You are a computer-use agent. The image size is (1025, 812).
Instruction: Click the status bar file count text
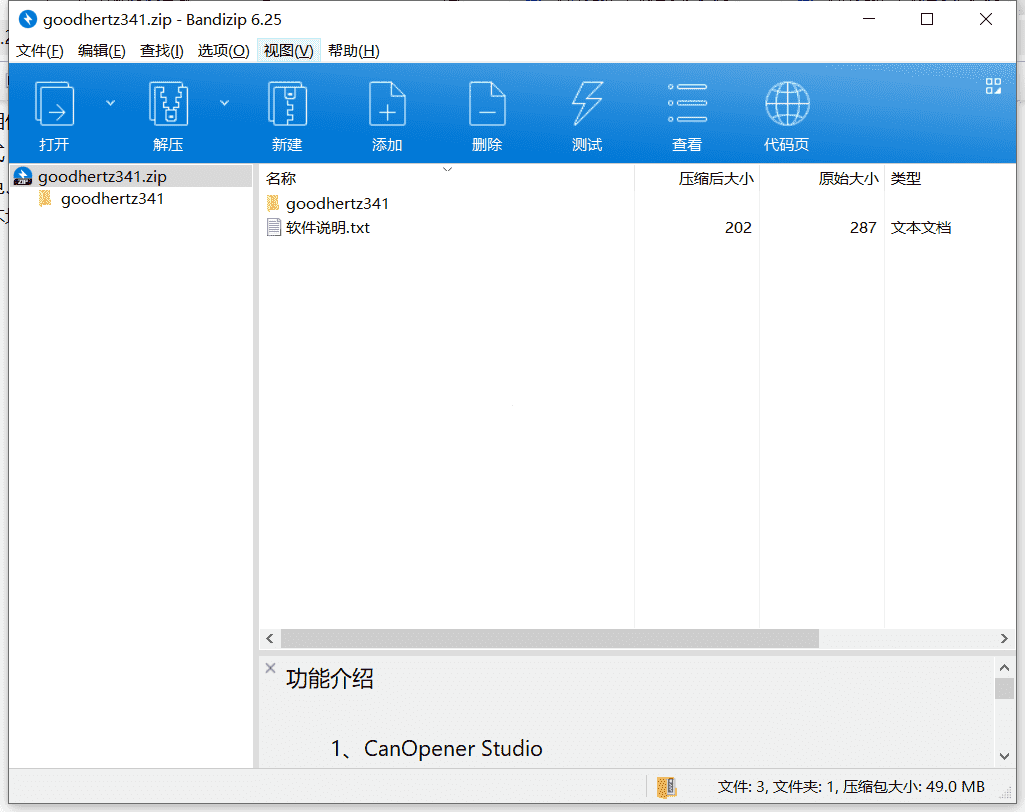coord(850,787)
